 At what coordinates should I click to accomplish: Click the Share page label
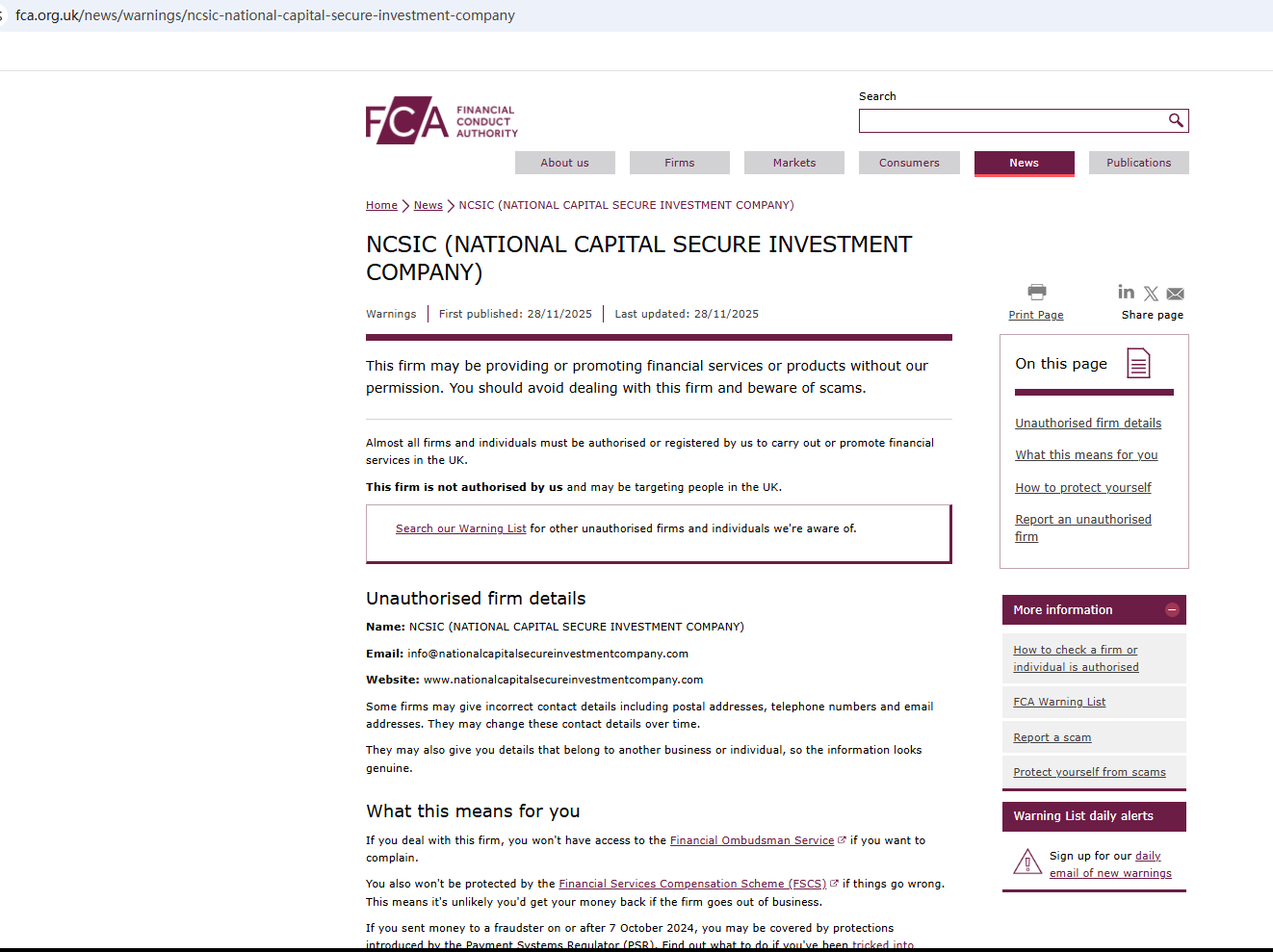(x=1153, y=315)
